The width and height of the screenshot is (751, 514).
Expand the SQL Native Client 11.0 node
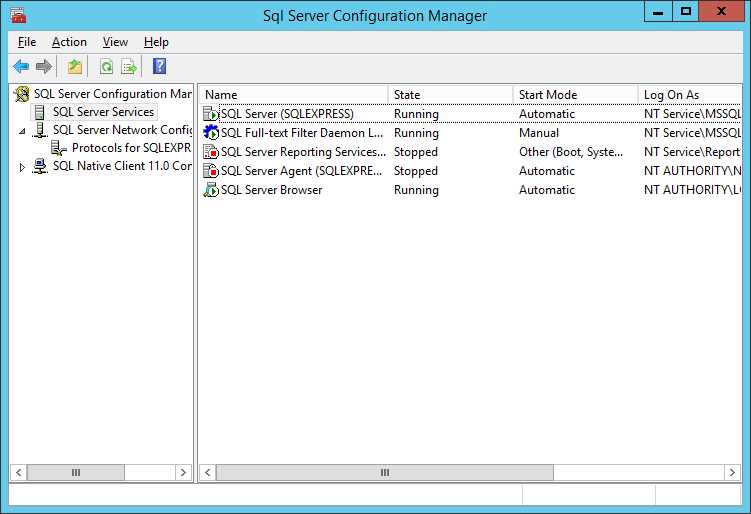22,167
